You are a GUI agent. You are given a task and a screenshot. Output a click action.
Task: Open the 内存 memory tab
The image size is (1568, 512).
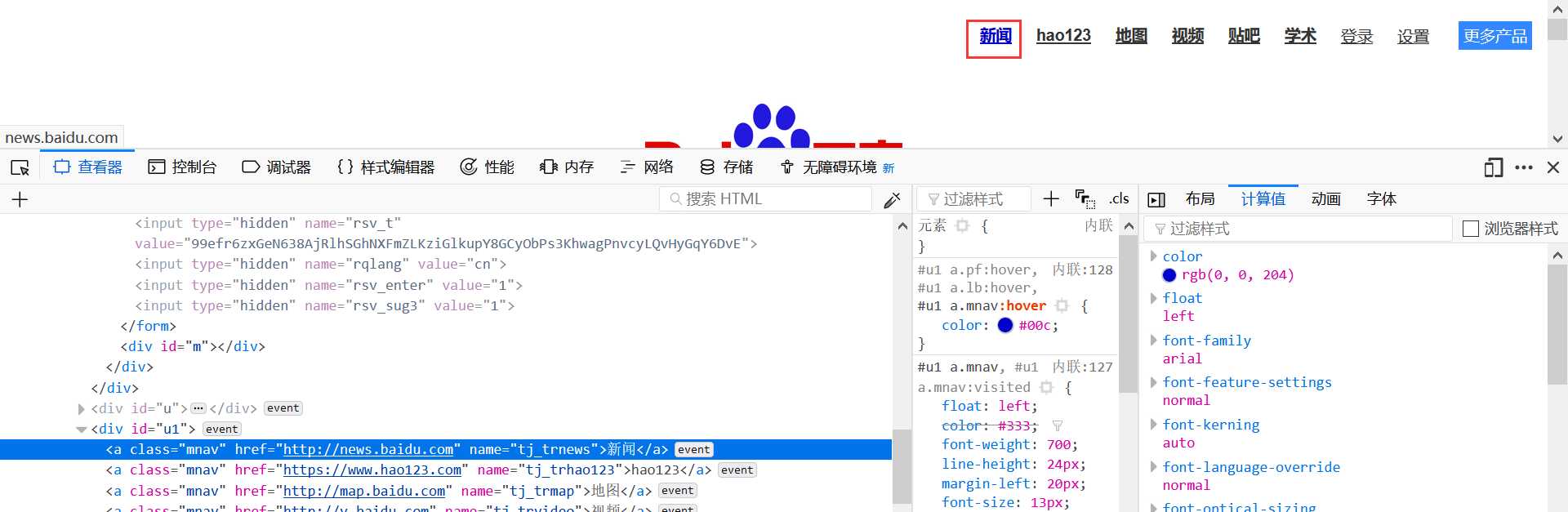tap(567, 167)
